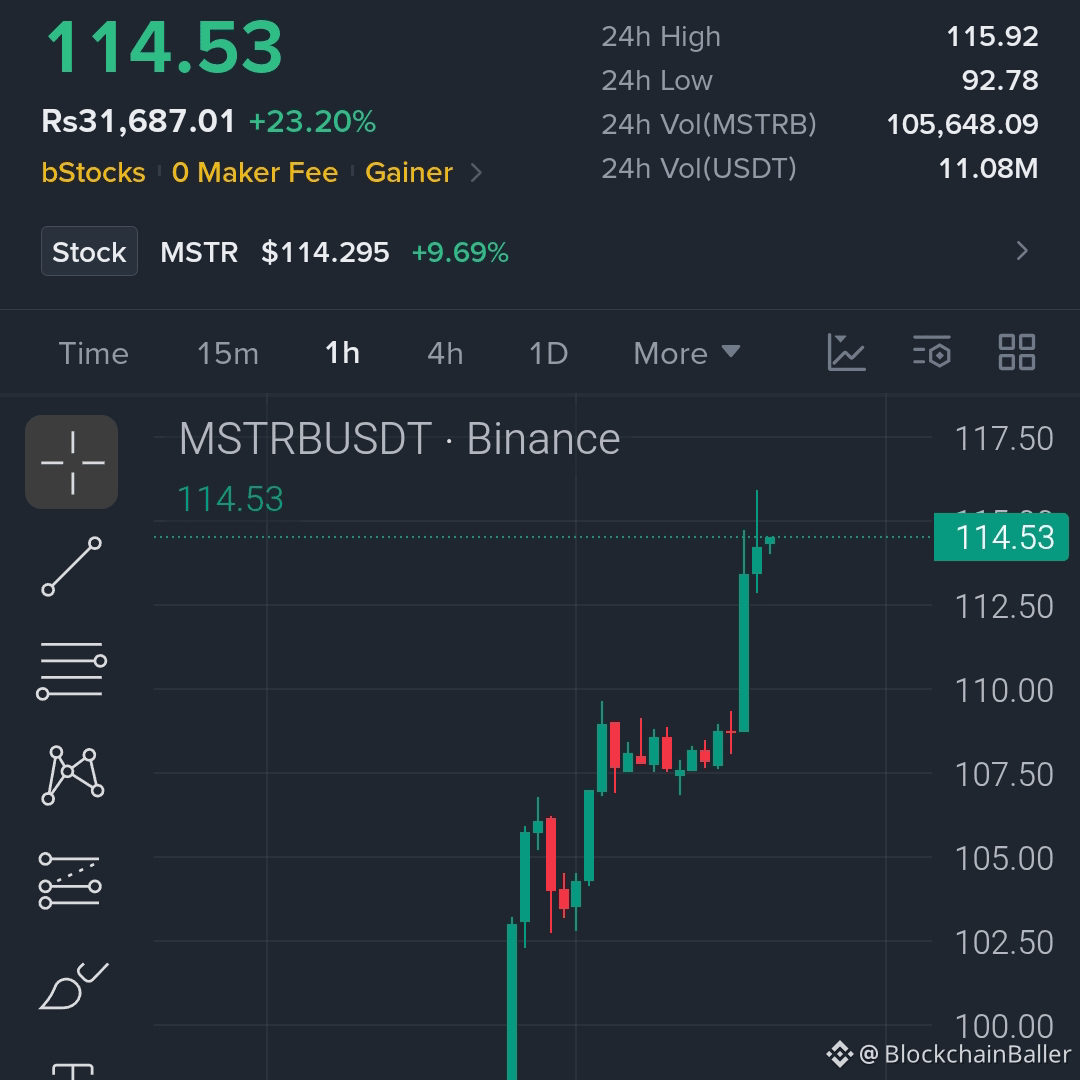Open the chart indicators icon
1080x1080 pixels.
point(846,353)
